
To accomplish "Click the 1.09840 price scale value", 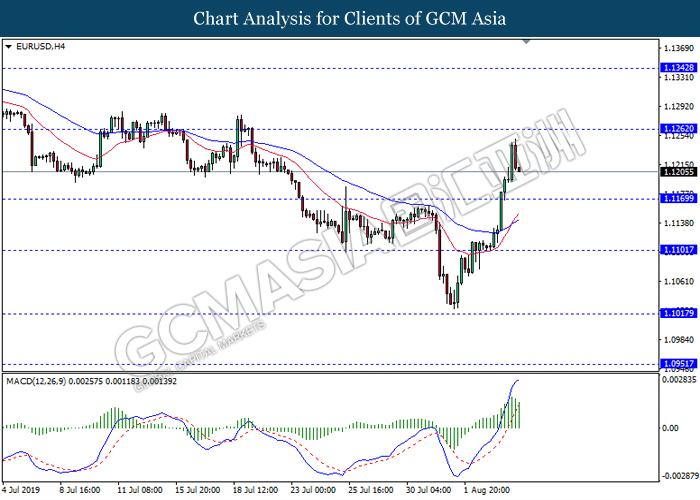I will click(679, 340).
